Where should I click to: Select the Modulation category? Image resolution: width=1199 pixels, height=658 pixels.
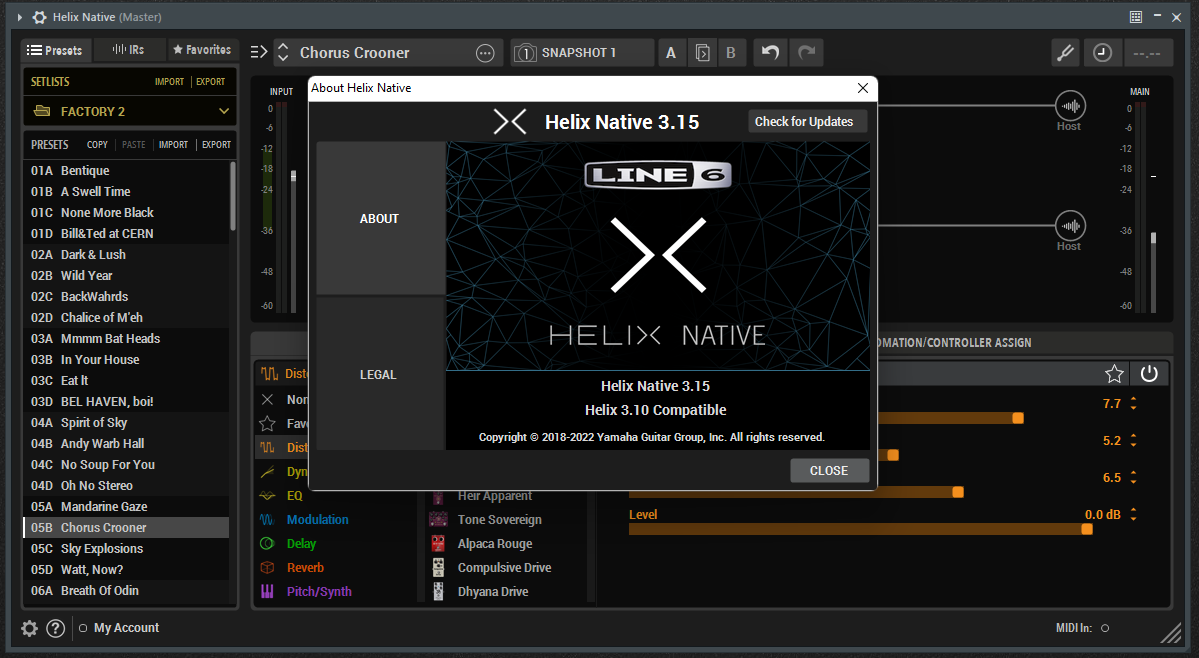pyautogui.click(x=317, y=520)
